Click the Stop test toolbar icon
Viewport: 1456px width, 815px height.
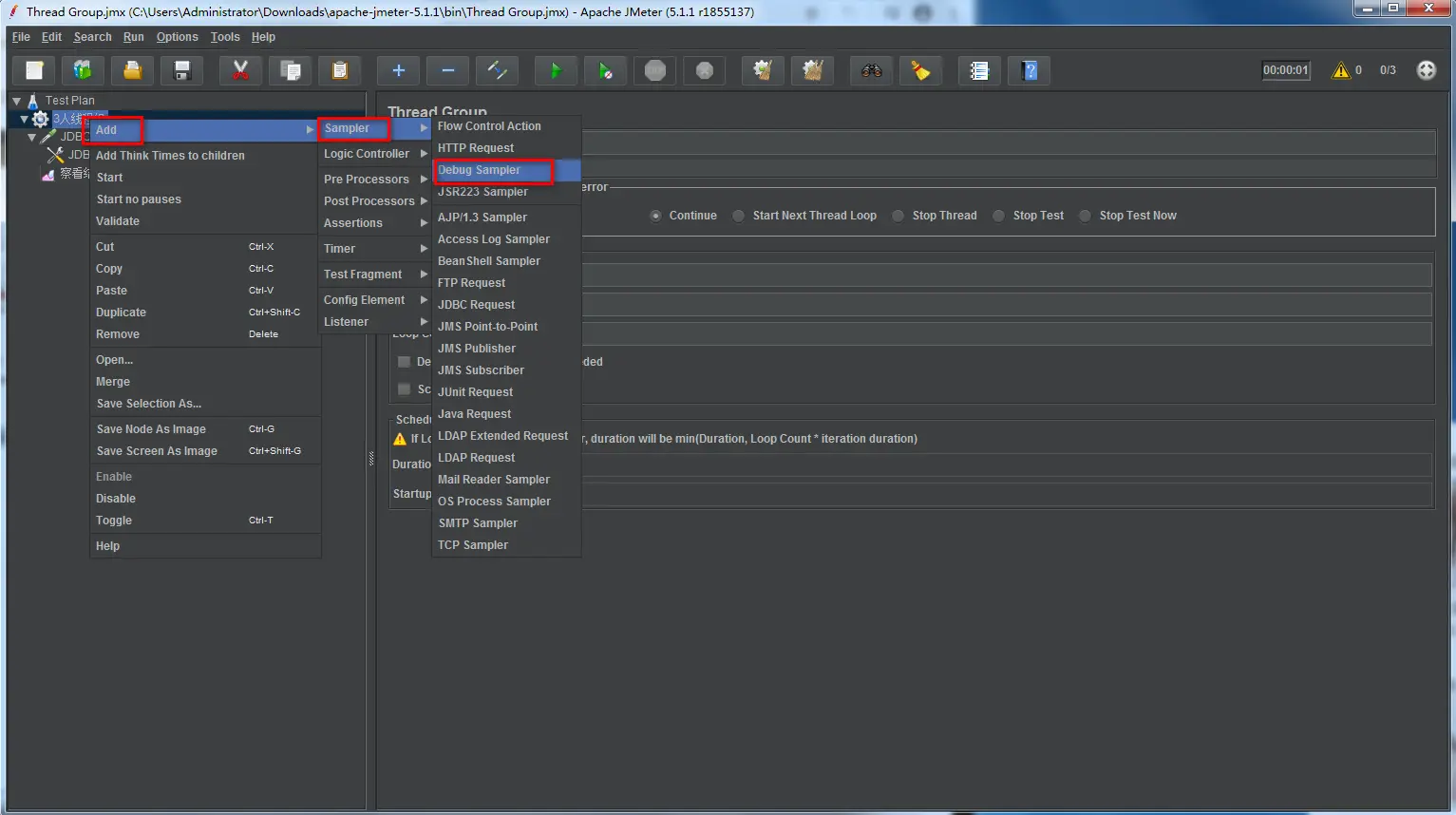655,70
